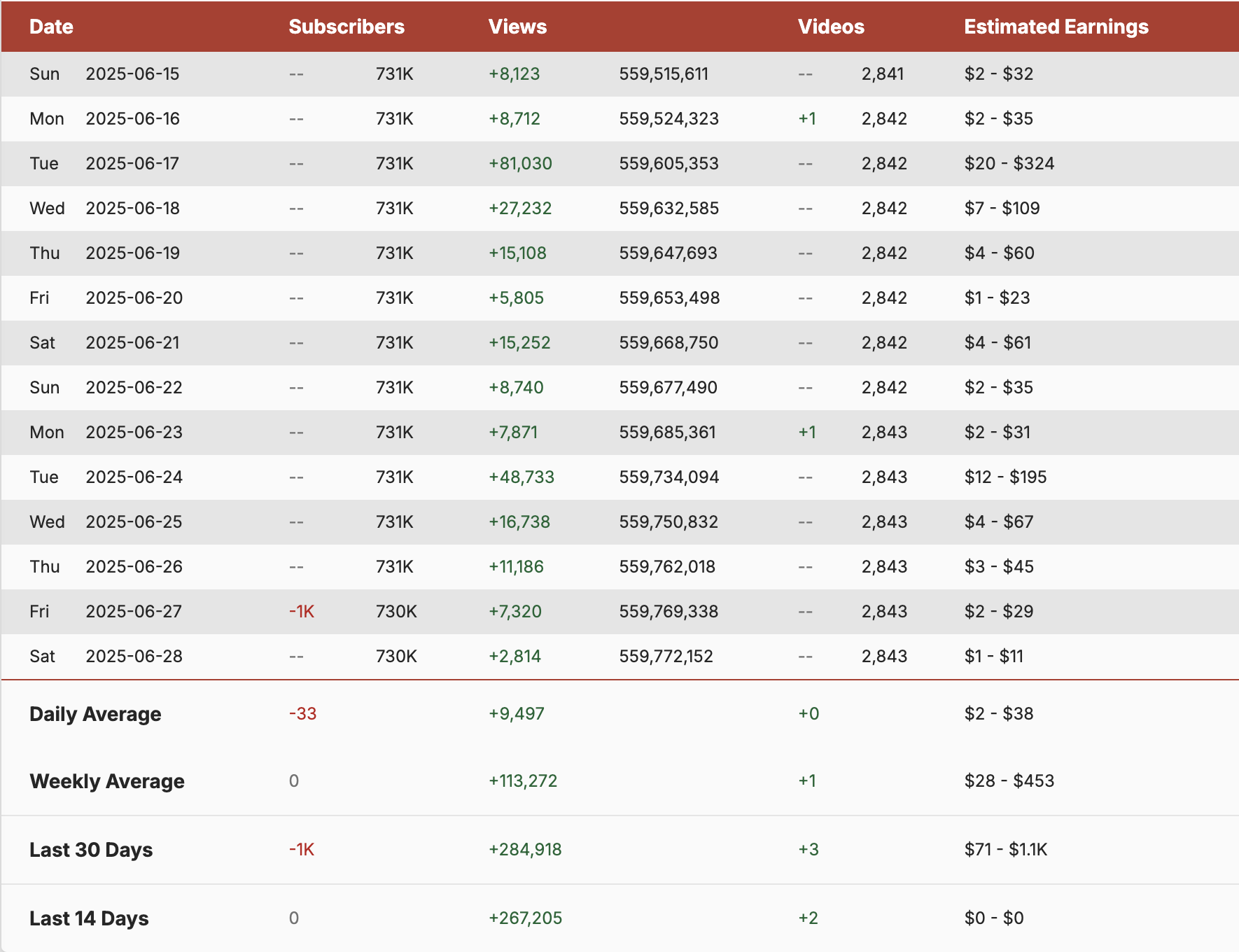Image resolution: width=1239 pixels, height=952 pixels.
Task: Click earnings $2 - $29
Action: point(999,612)
